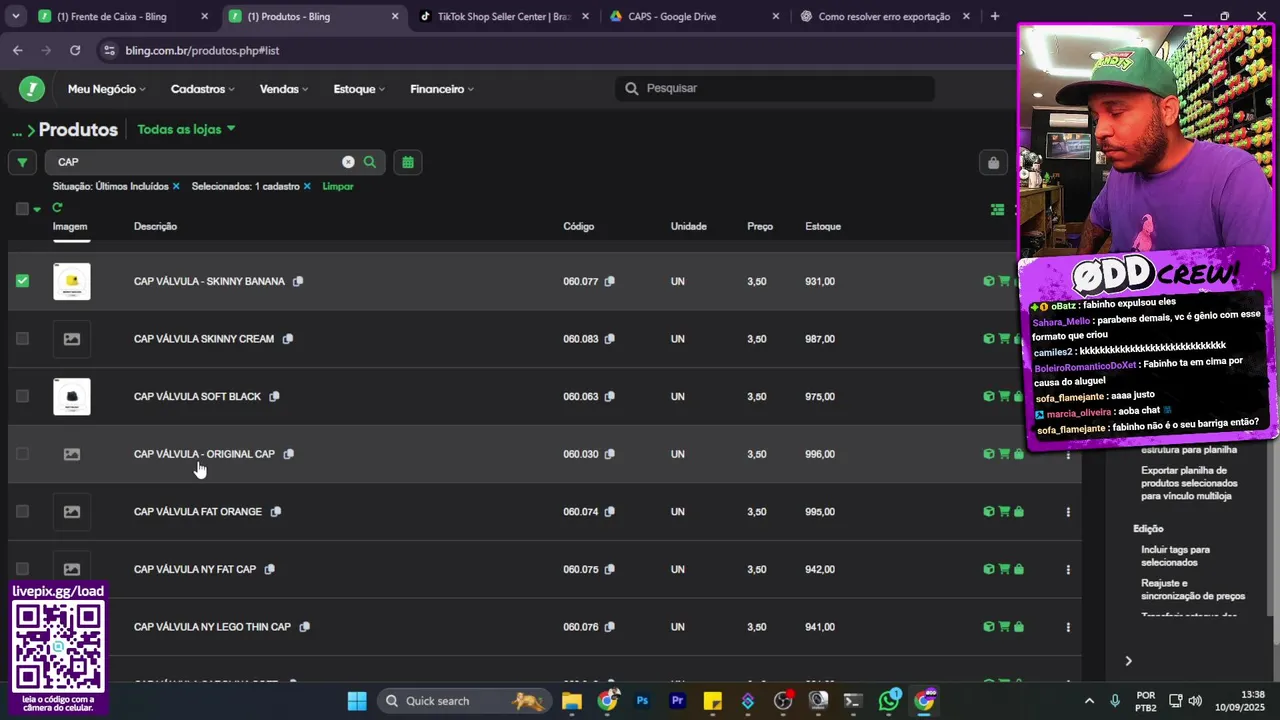
Task: Open the Todas as lojas dropdown
Action: tap(186, 129)
